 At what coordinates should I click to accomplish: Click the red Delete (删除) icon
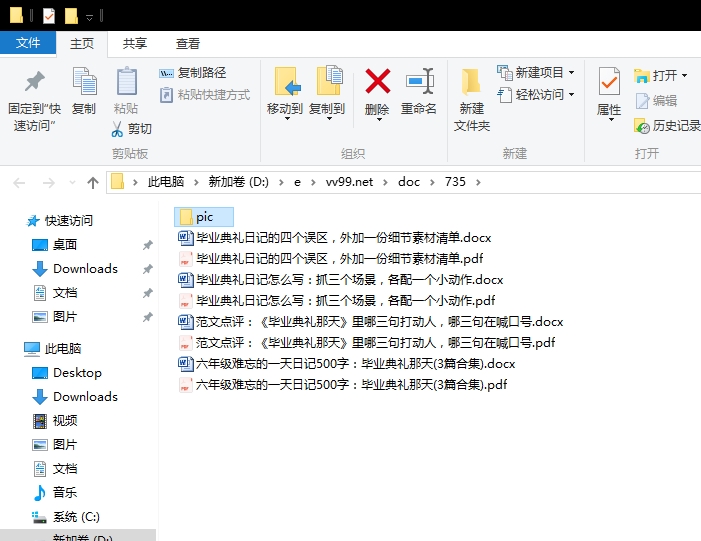pos(377,81)
